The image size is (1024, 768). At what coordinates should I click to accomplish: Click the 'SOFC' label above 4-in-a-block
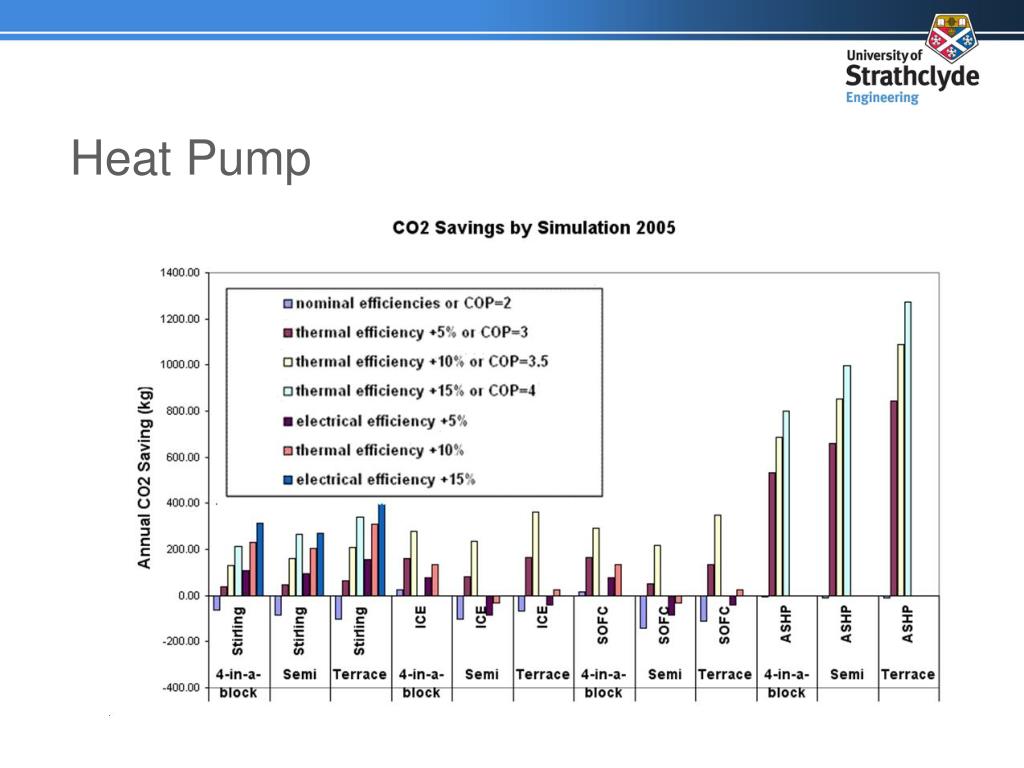point(603,625)
